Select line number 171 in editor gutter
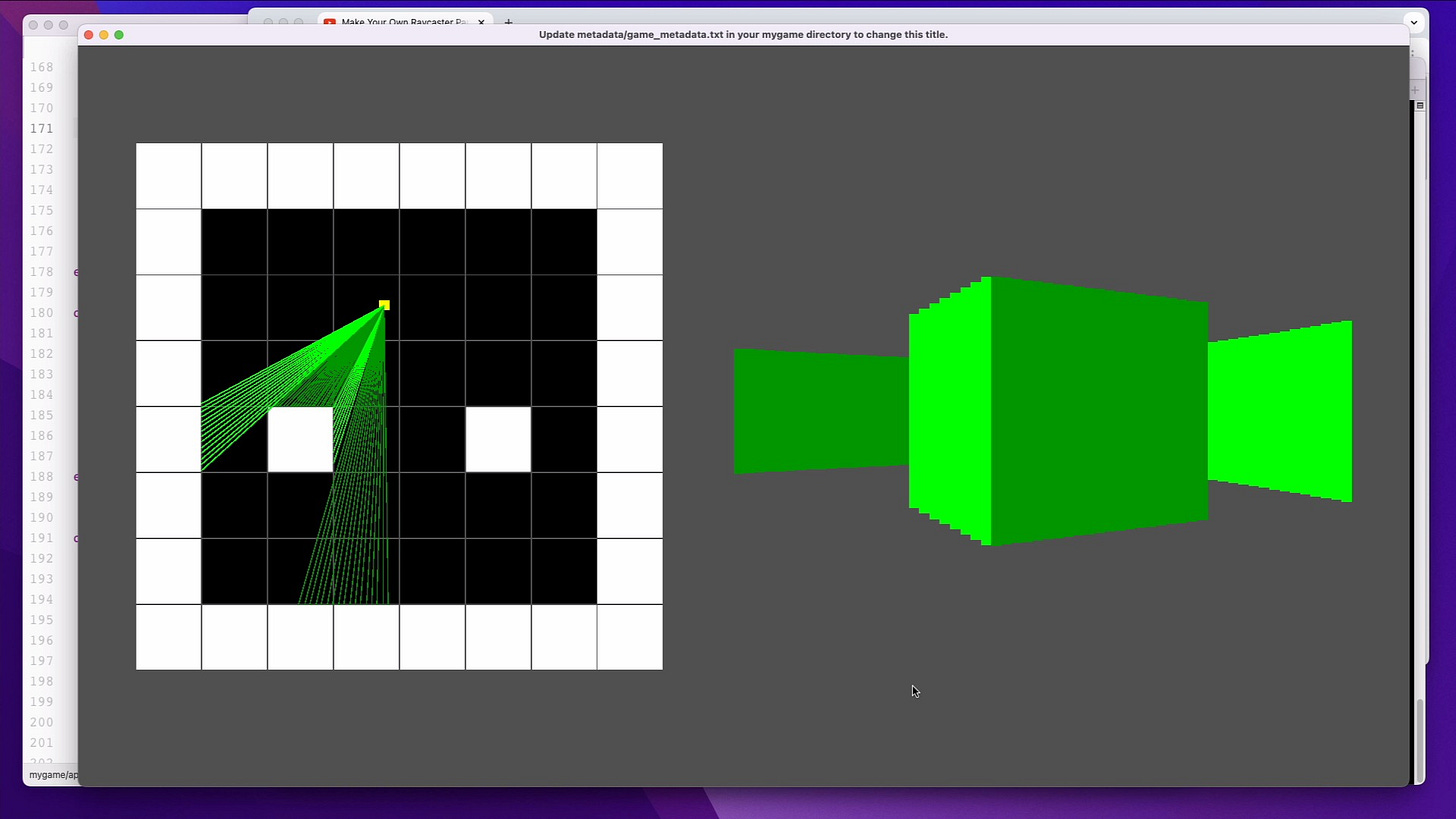 tap(41, 128)
